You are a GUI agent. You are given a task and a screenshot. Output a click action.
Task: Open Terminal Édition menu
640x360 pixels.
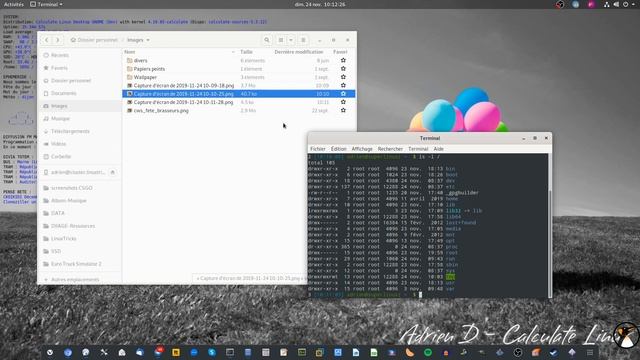tap(338, 149)
